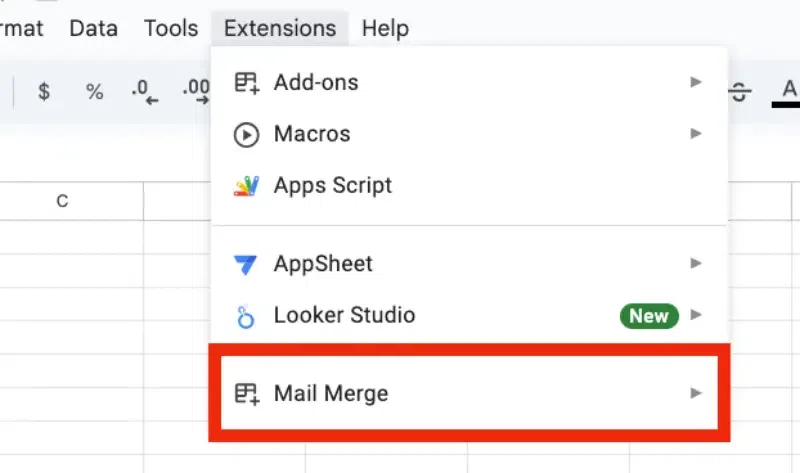The image size is (800, 473).
Task: Click the green New badge beside Looker Studio
Action: [x=649, y=316]
